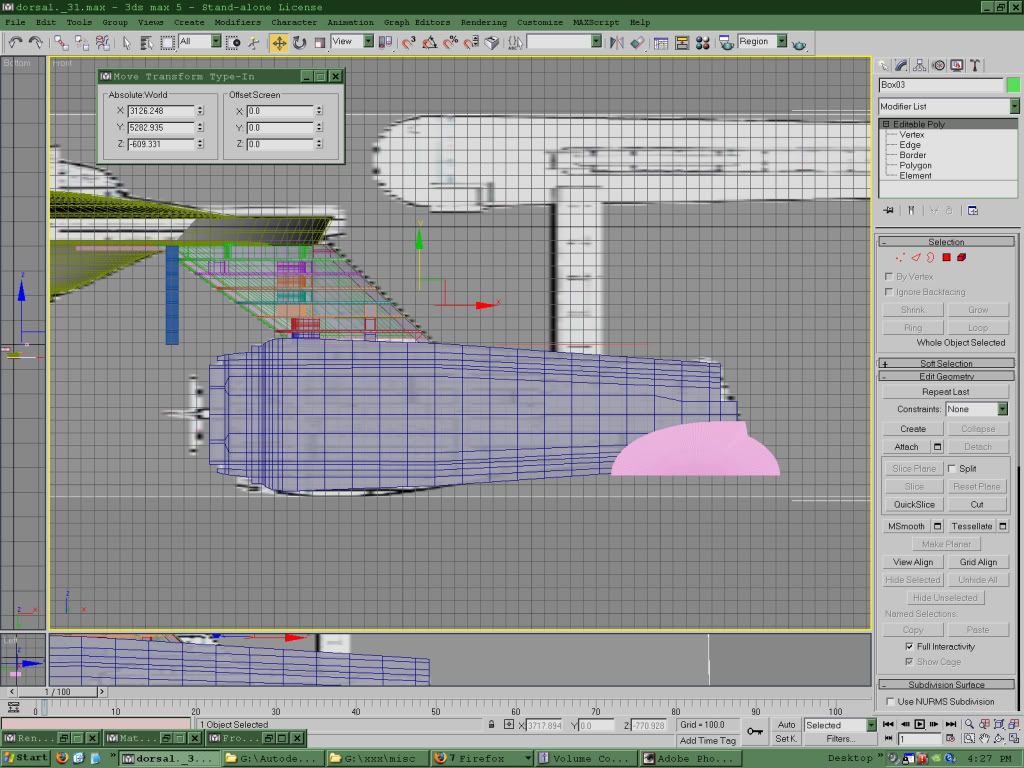Click the green object color swatch
Viewport: 1024px width, 768px height.
[x=1013, y=84]
